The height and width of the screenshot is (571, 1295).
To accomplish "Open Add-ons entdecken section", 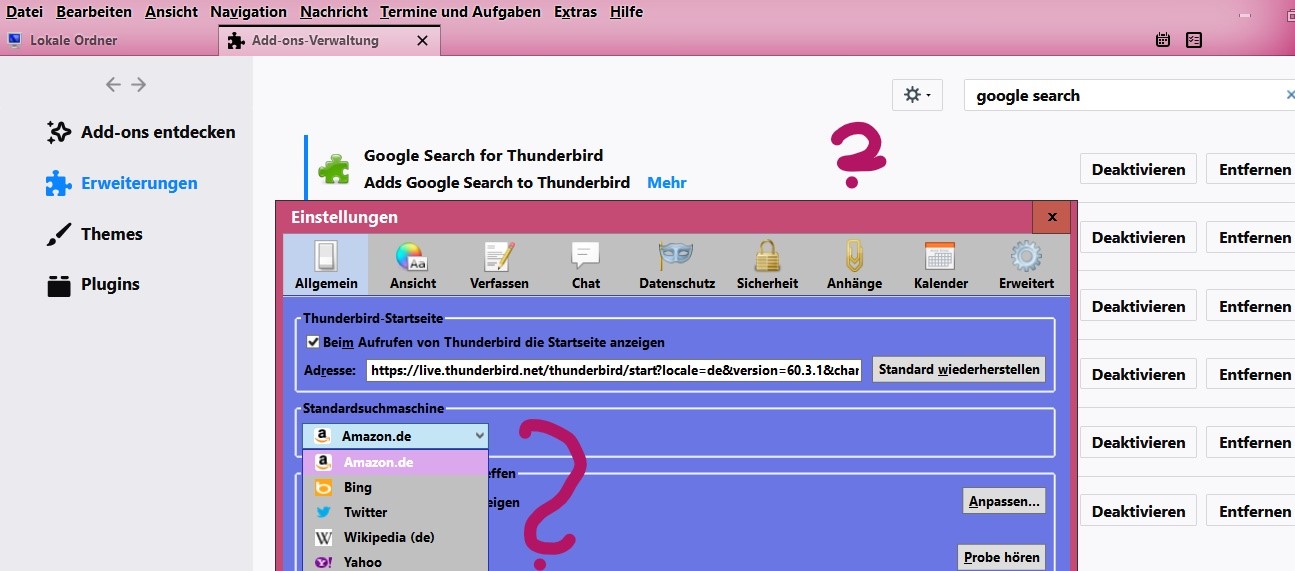I will [x=141, y=132].
